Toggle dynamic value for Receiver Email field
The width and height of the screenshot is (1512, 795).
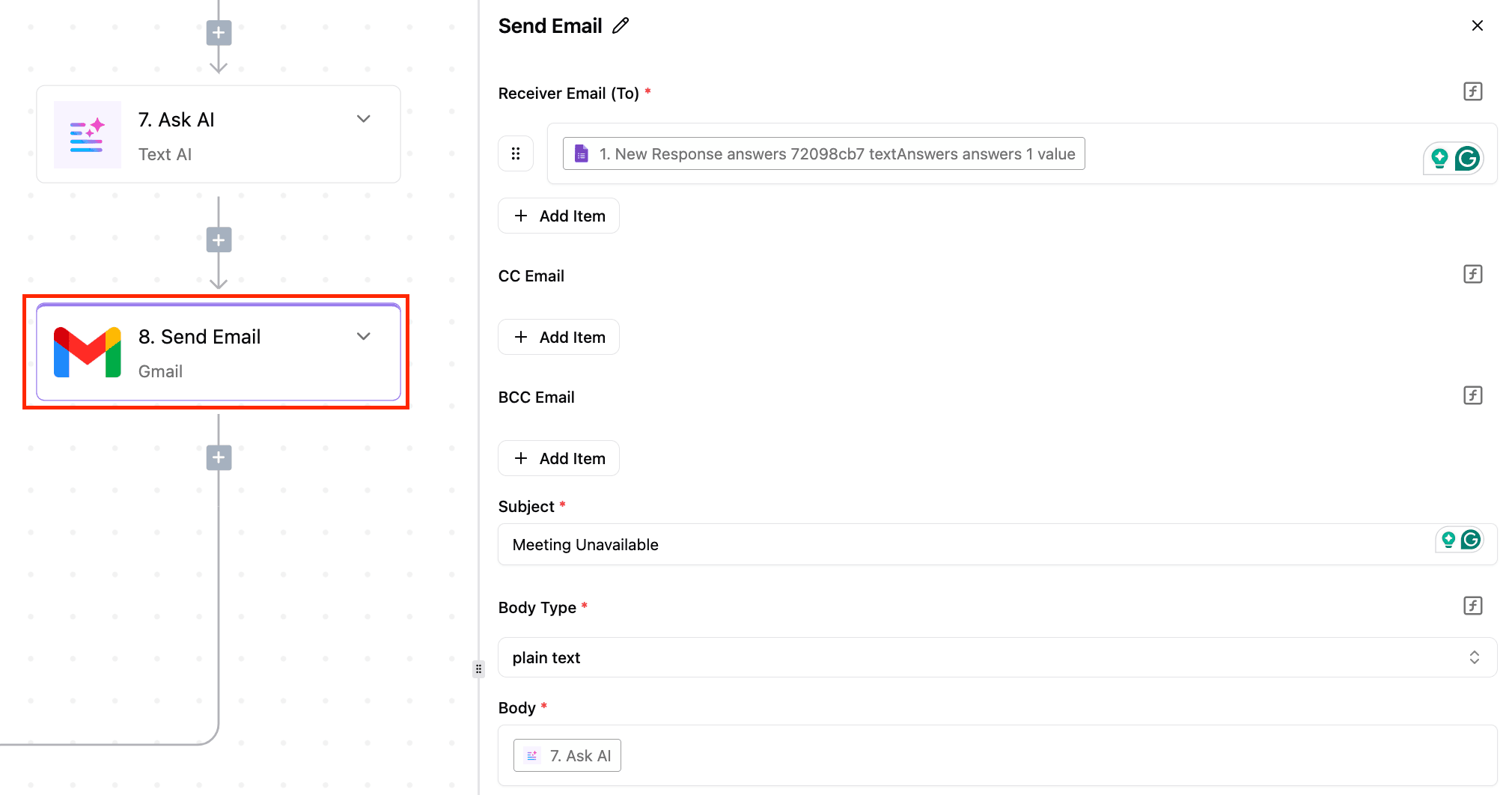pos(1472,91)
